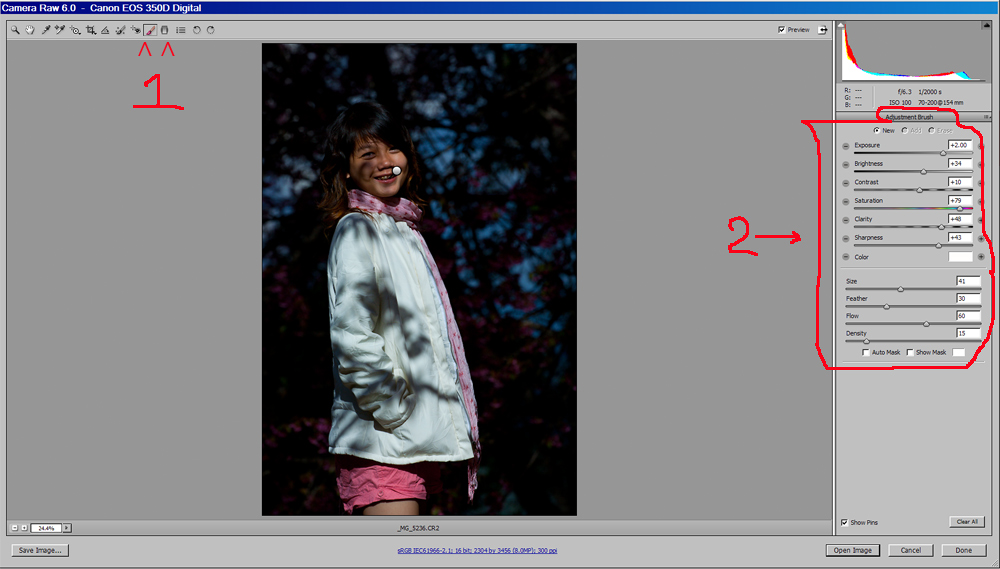Screen dimensions: 1000x569
Task: Select the Graduated Filter tool
Action: click(165, 30)
